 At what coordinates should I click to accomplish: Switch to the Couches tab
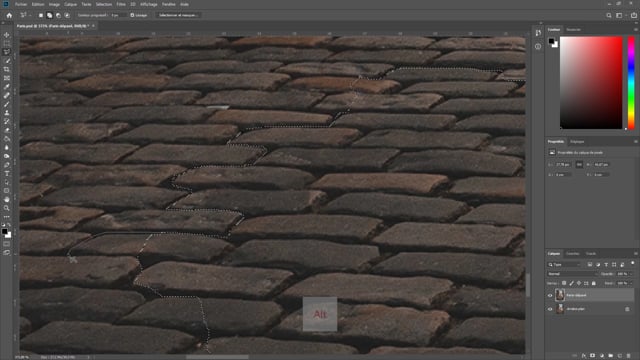pos(573,253)
